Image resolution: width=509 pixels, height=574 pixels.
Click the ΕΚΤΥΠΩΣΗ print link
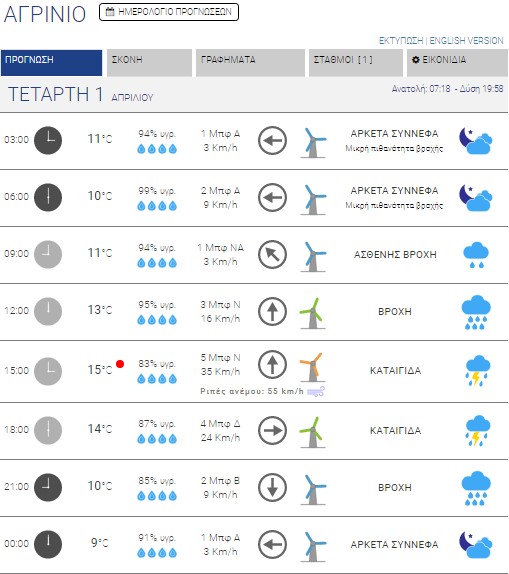(x=401, y=41)
